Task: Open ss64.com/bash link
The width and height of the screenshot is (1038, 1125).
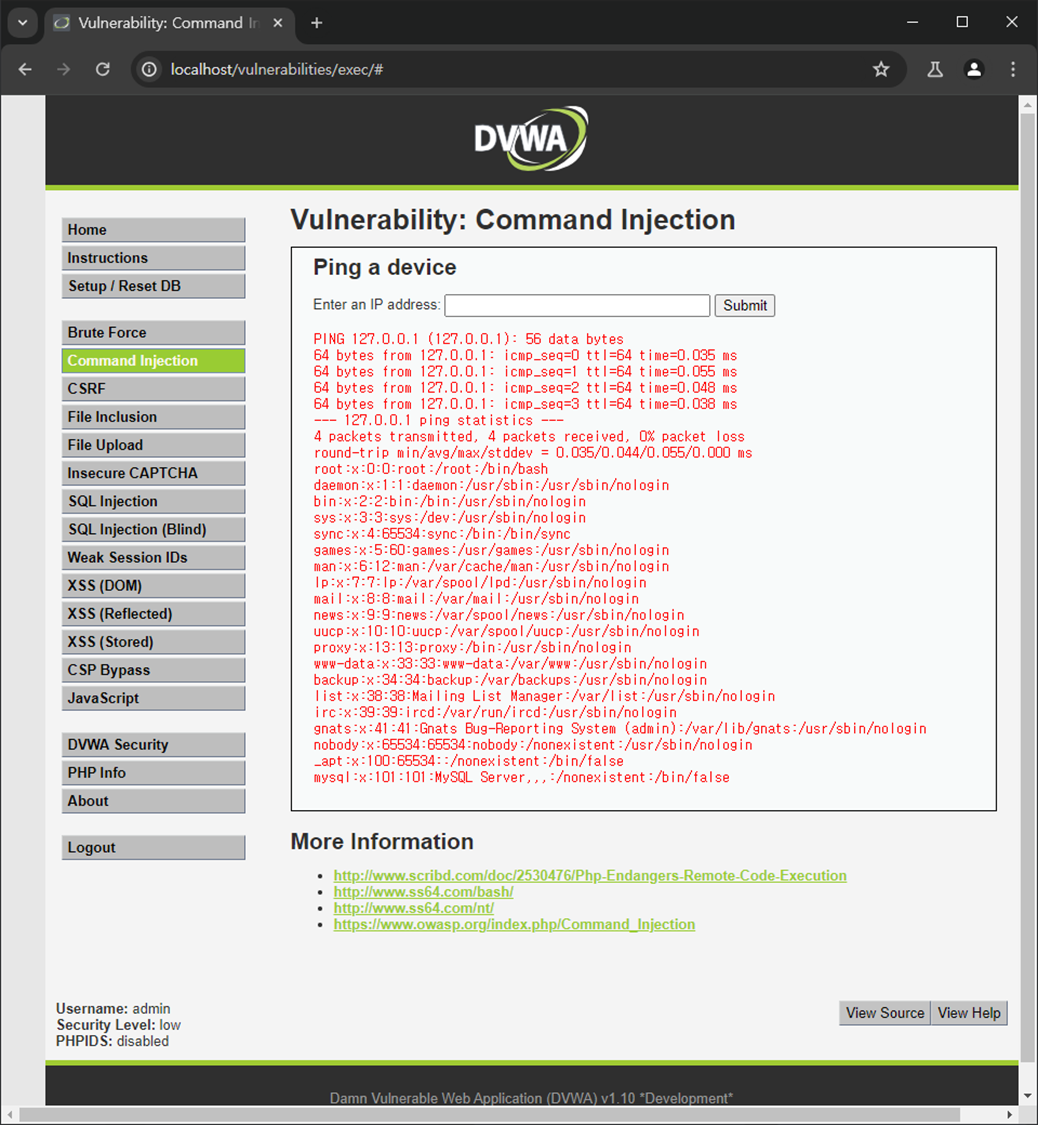Action: pyautogui.click(x=423, y=892)
